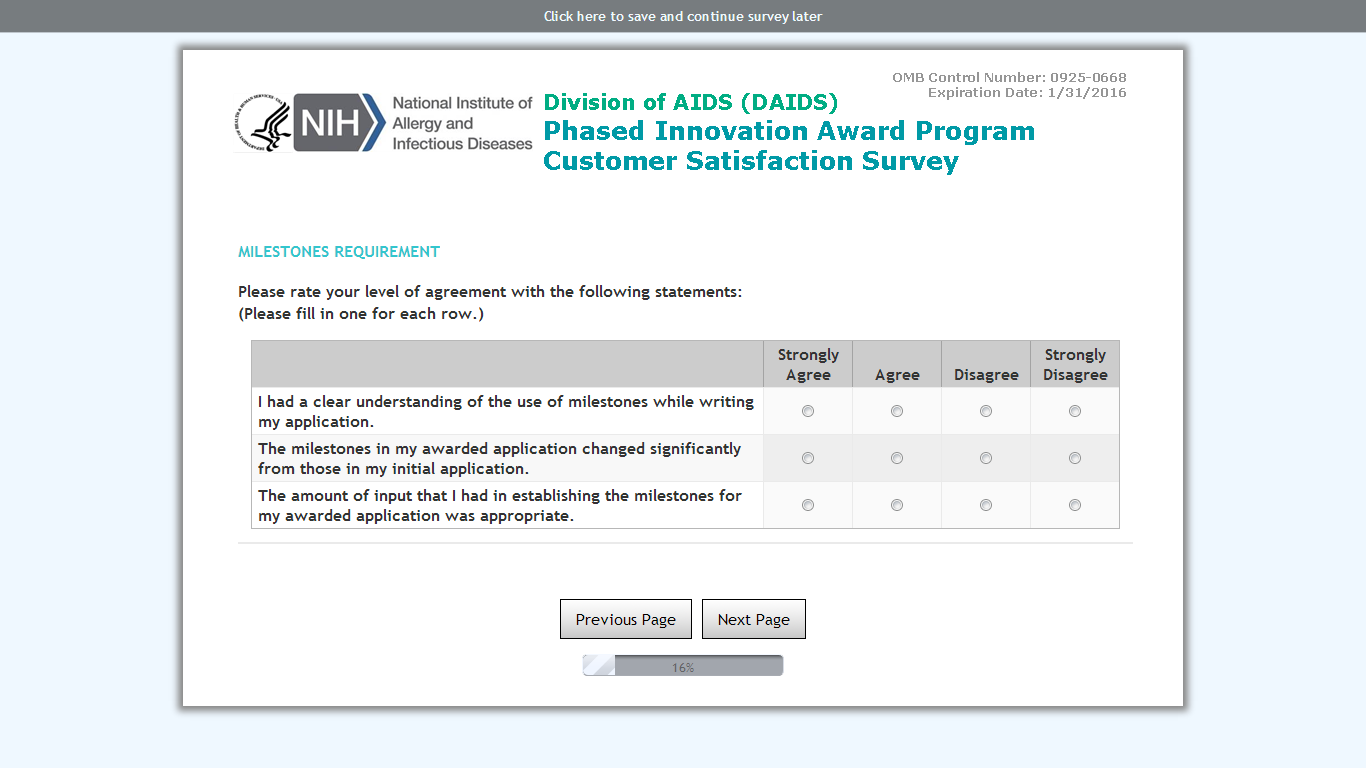Select Strongly Agree for milestones changed significantly
The width and height of the screenshot is (1366, 768).
pos(808,458)
